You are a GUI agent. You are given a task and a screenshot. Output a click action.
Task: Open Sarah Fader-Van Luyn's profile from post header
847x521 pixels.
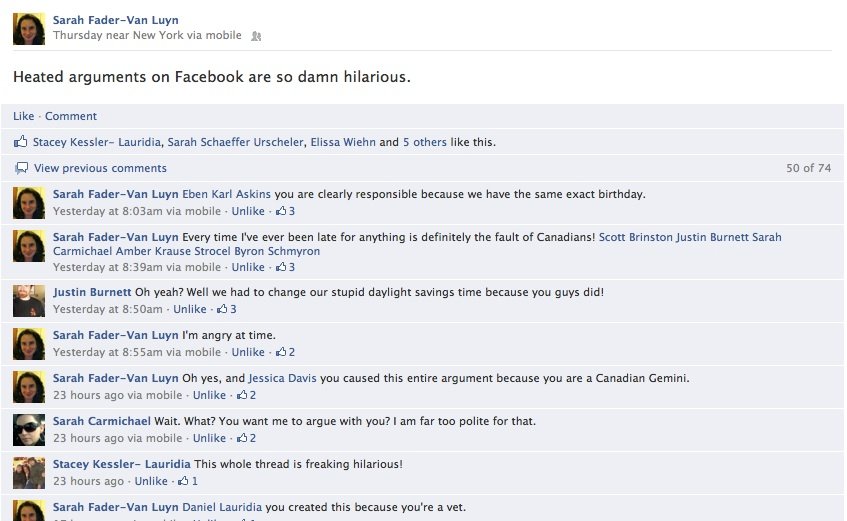[x=115, y=20]
